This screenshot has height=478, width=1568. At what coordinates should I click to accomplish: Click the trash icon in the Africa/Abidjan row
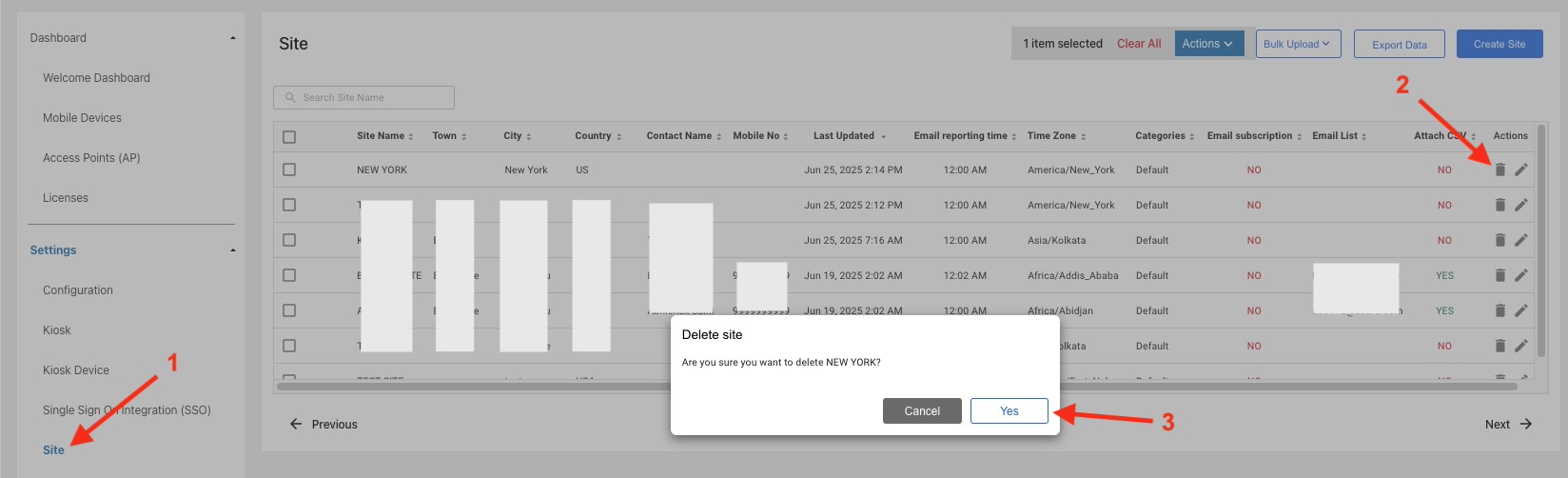click(x=1499, y=310)
